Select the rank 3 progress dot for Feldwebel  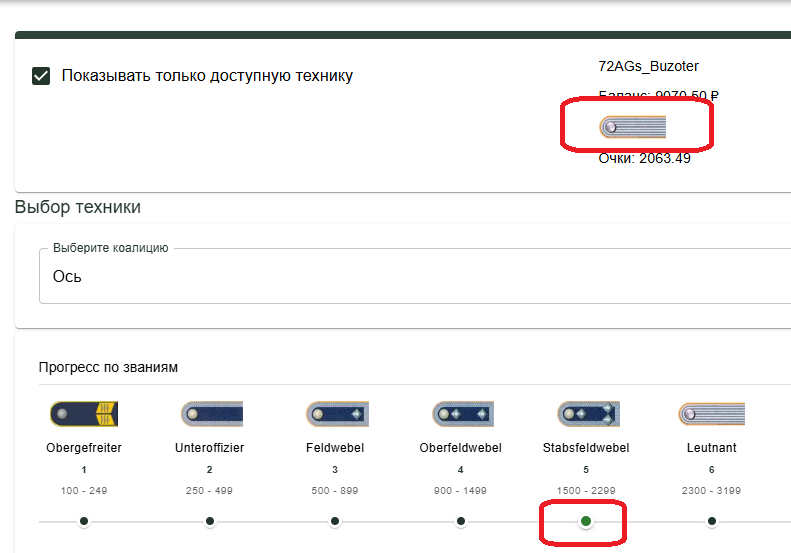(335, 521)
